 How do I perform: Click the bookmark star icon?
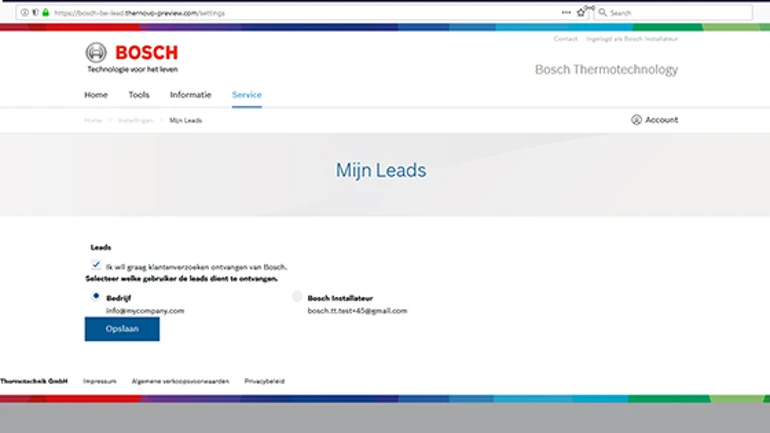(x=580, y=13)
